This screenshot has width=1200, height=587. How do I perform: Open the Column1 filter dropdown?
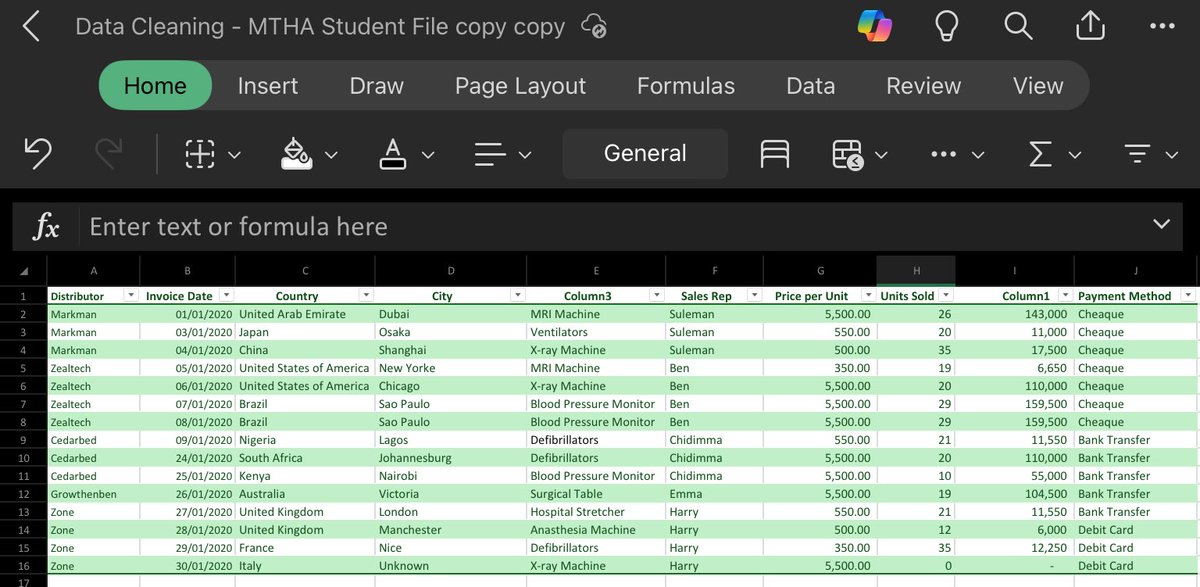(x=1066, y=296)
